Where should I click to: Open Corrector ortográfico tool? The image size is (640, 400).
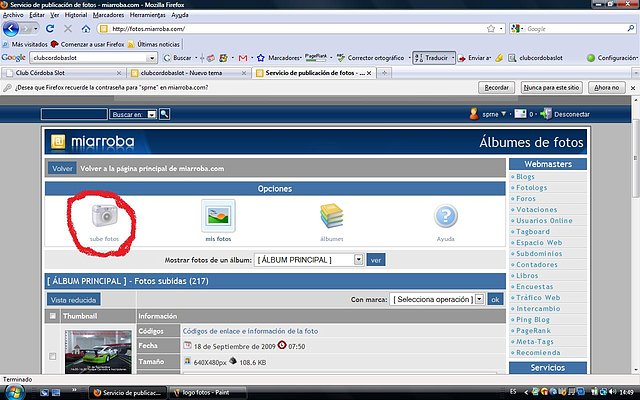(371, 58)
